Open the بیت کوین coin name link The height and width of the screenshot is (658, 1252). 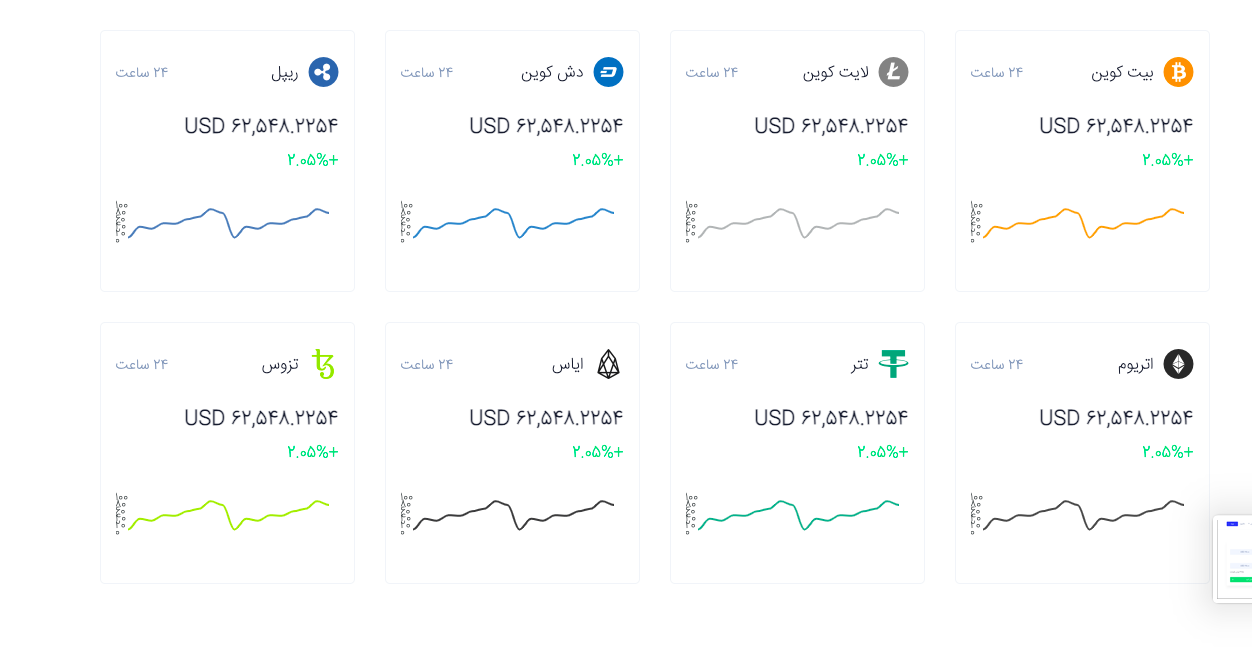coord(1122,73)
